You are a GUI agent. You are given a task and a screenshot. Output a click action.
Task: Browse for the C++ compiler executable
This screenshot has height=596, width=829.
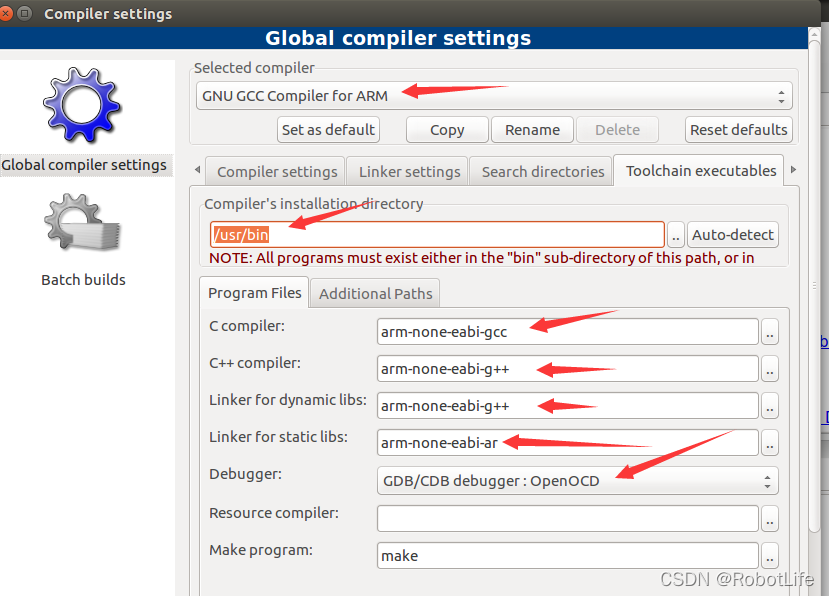(x=770, y=369)
